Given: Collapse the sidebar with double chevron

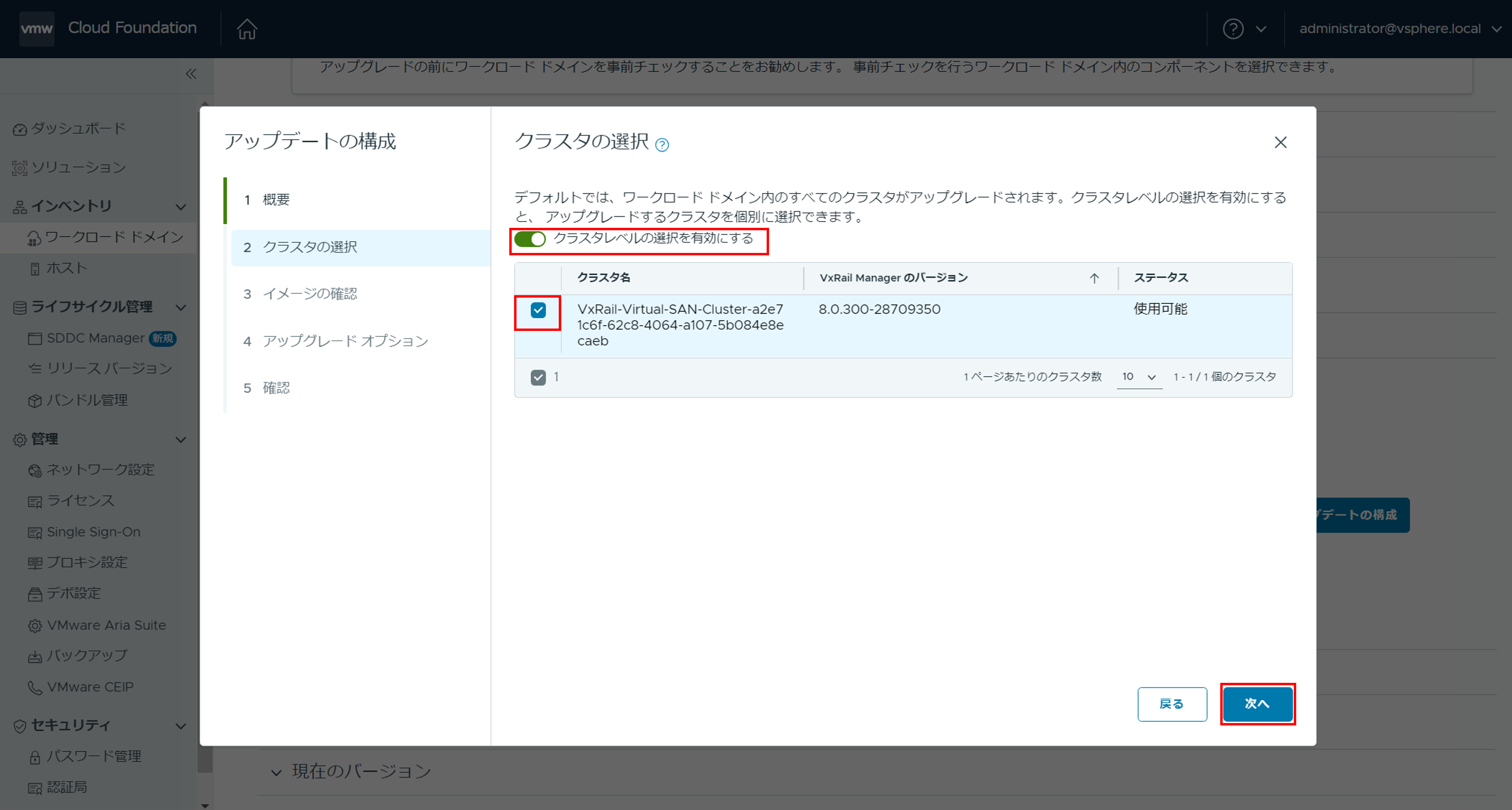Looking at the screenshot, I should coord(191,74).
